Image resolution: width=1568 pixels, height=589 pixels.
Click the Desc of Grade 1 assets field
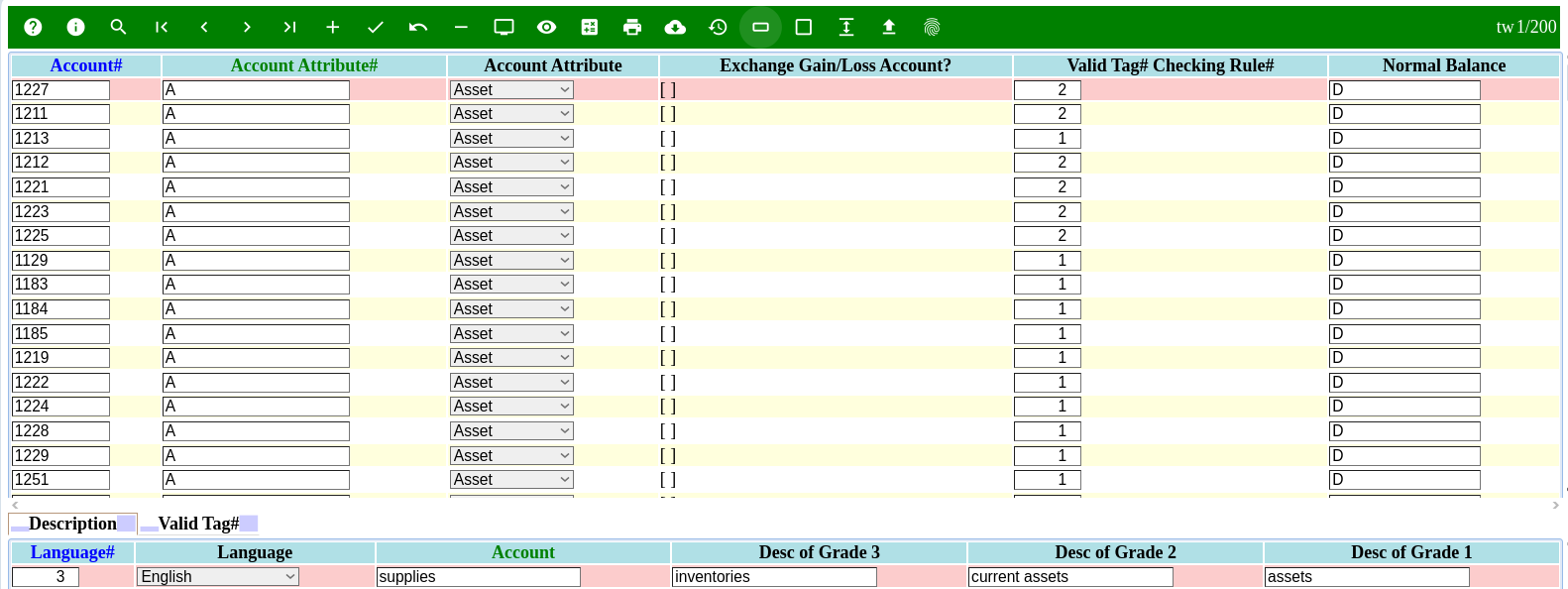click(1367, 577)
